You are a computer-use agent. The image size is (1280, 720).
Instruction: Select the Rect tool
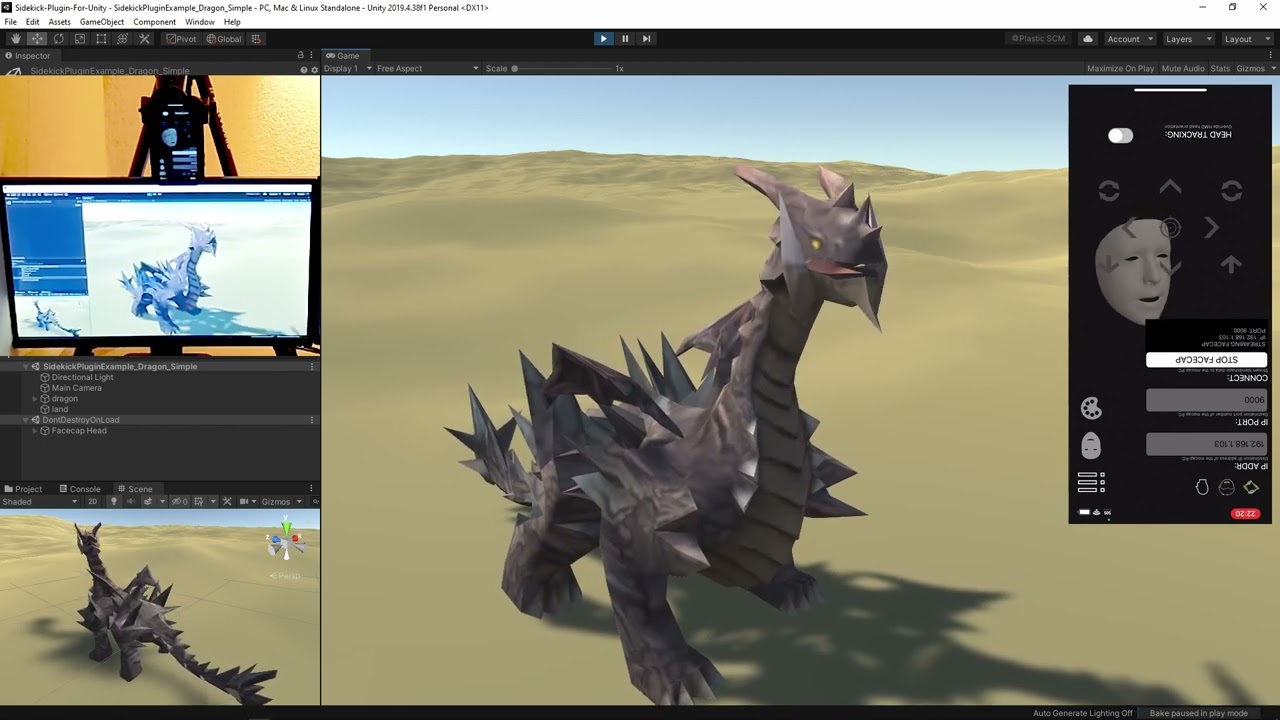click(101, 39)
